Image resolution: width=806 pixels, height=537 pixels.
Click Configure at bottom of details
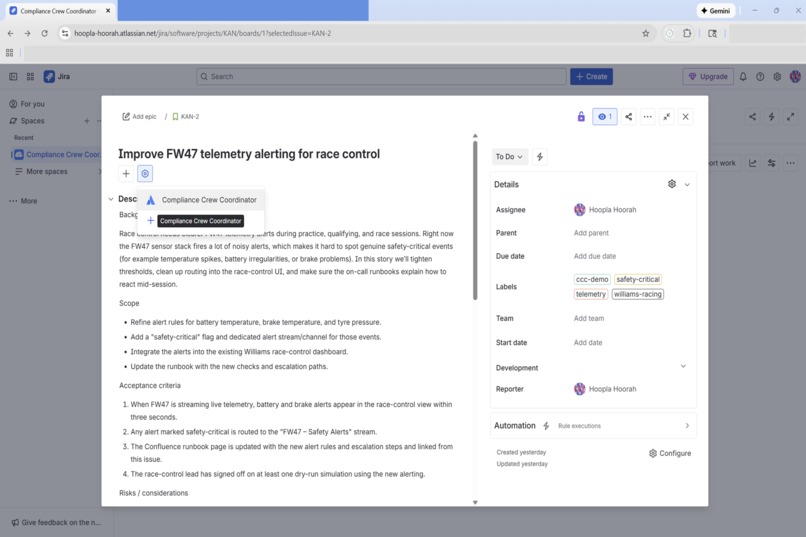(x=670, y=453)
